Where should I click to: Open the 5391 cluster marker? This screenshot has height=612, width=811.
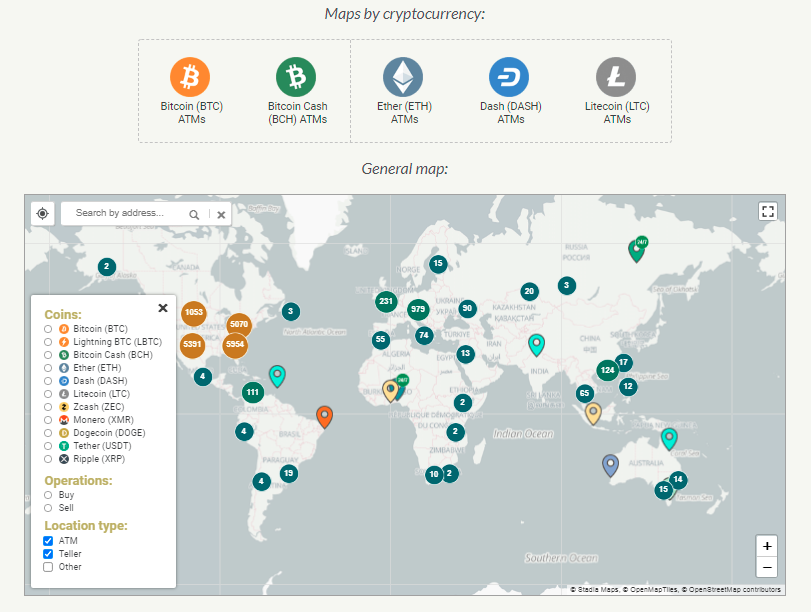[x=192, y=345]
